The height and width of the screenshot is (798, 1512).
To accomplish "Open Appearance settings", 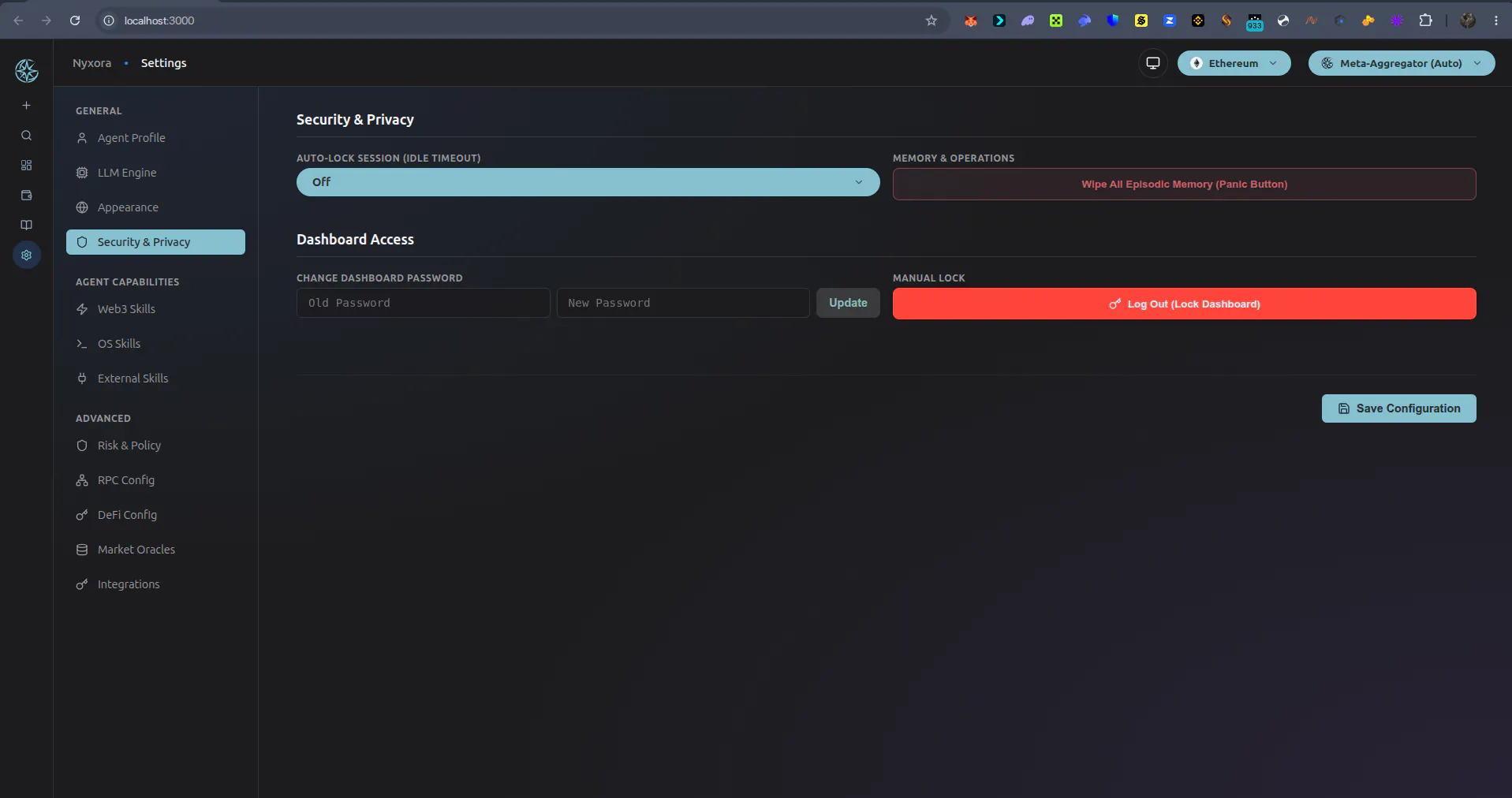I will [x=155, y=207].
